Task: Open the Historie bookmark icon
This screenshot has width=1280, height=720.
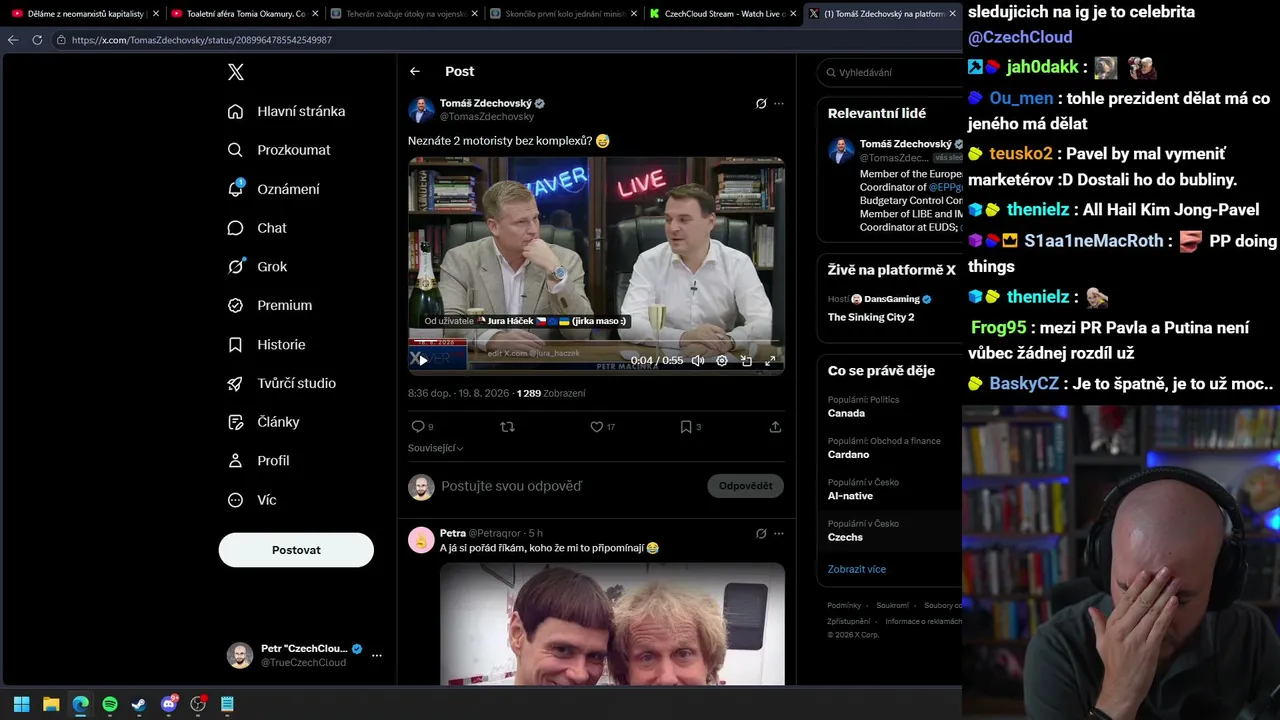Action: [x=235, y=344]
